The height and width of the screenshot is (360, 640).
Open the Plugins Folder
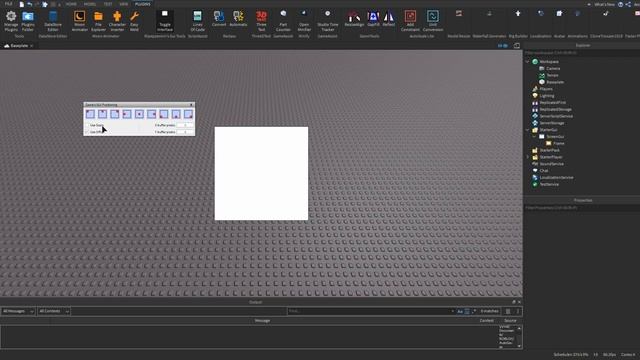28,21
